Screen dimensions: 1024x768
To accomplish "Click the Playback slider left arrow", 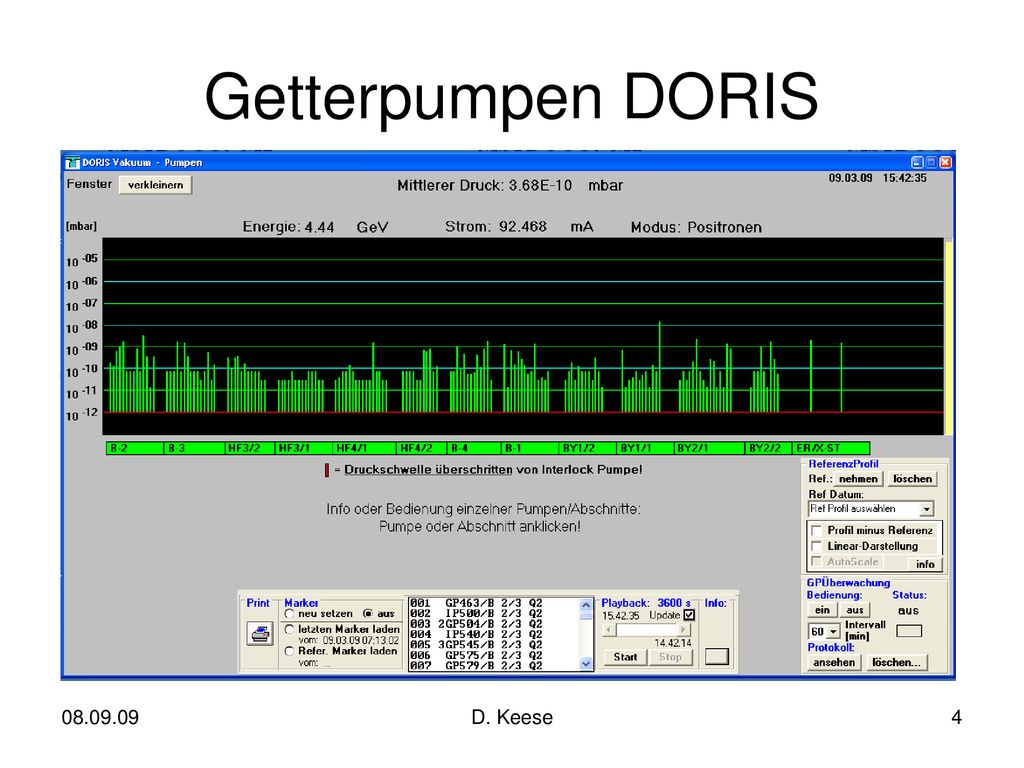I will click(609, 630).
